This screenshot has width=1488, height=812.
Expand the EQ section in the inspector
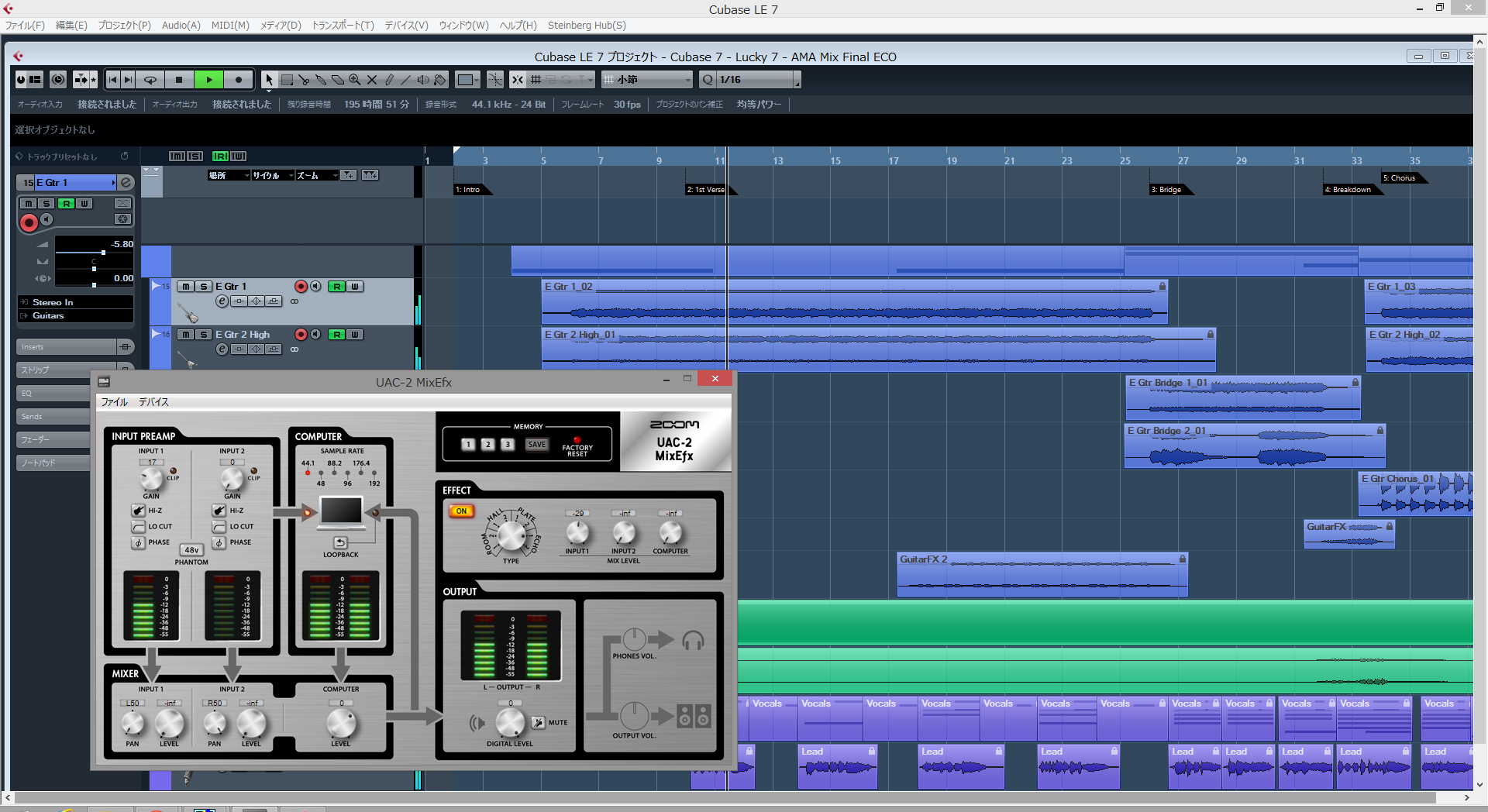[54, 393]
